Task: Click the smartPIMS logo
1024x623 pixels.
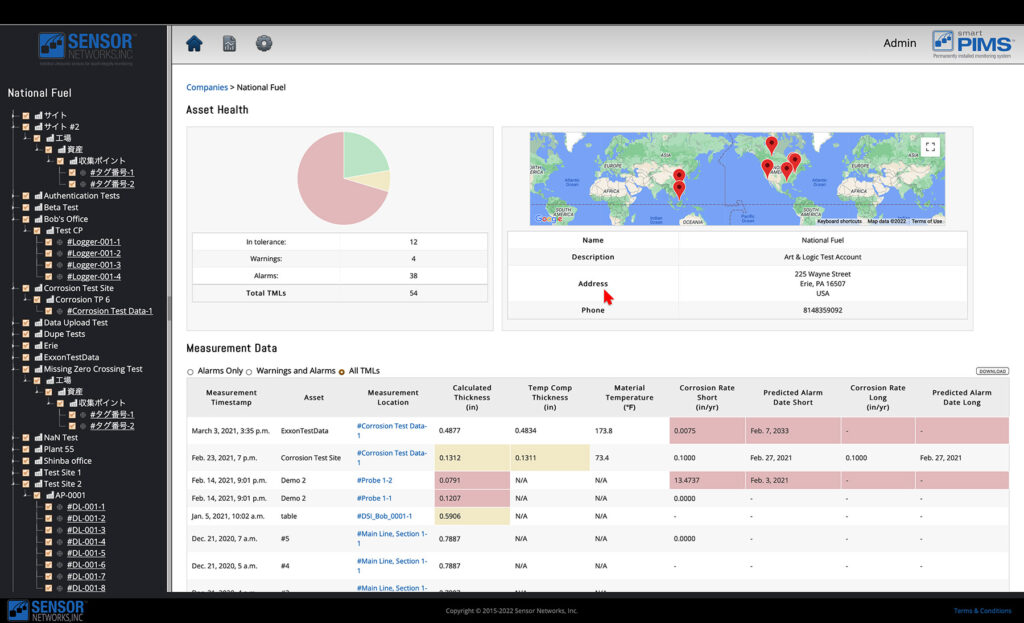Action: coord(972,44)
